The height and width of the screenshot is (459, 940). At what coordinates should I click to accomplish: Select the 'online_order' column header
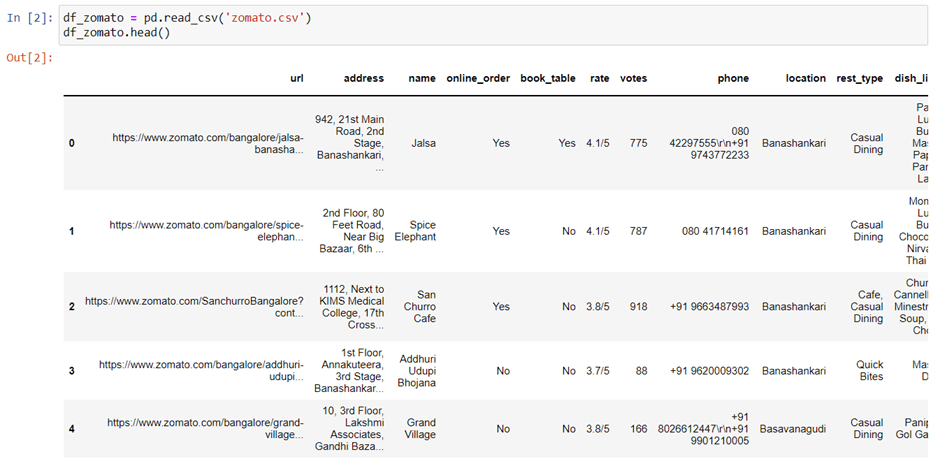[x=478, y=78]
